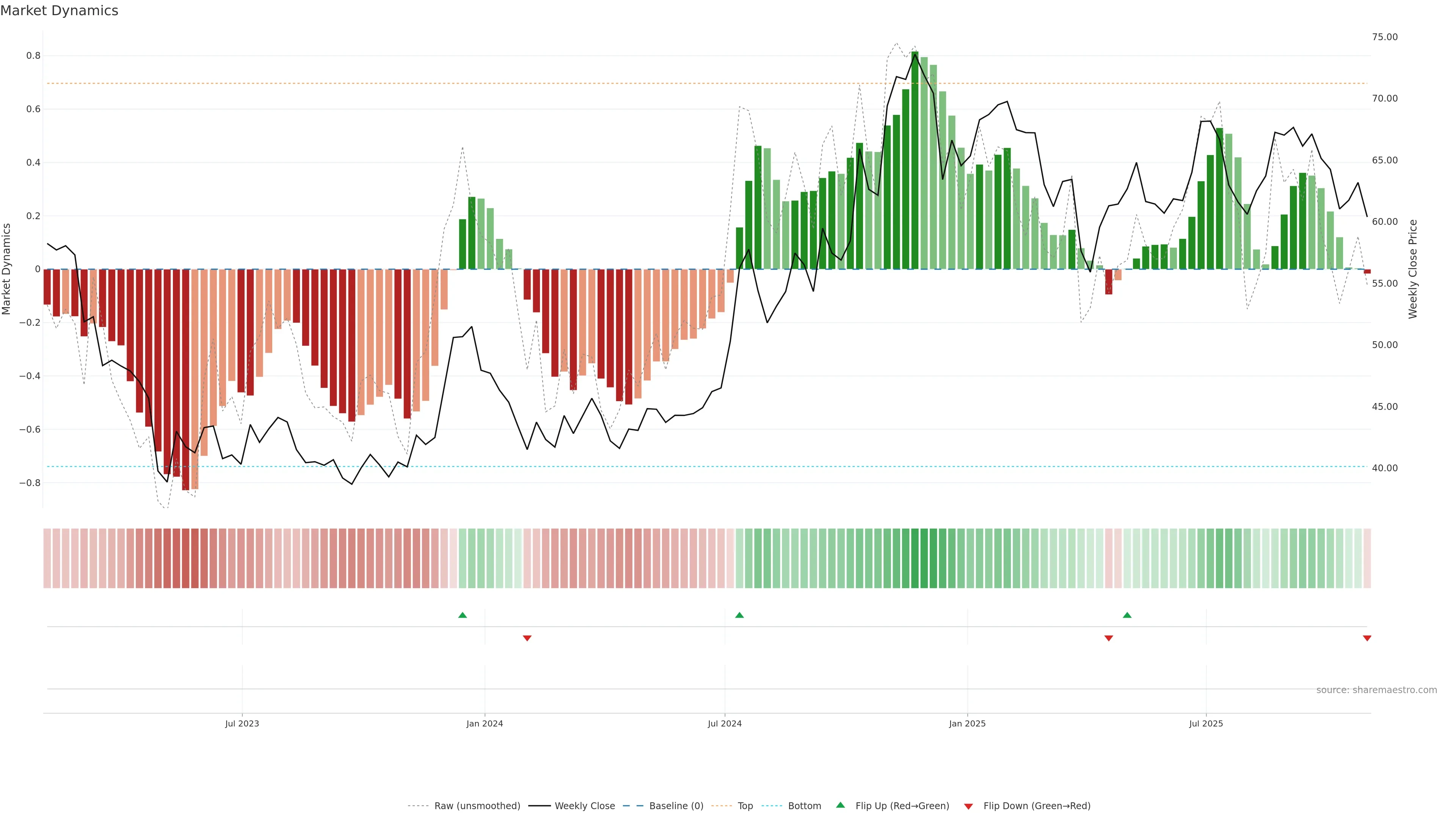Click the Weekly Close Price axis title
1456x819 pixels.
click(1412, 269)
